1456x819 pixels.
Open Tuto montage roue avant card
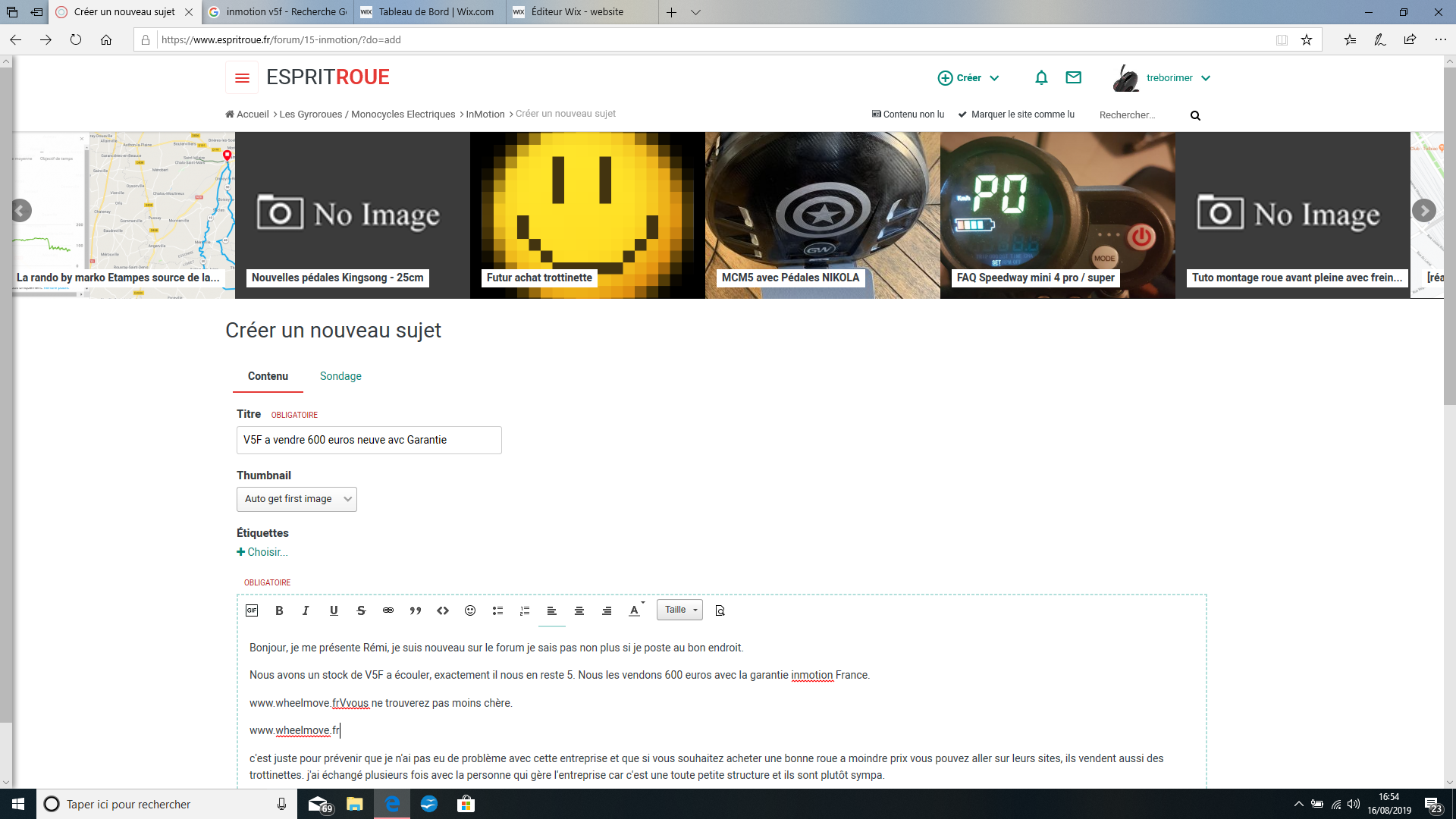tap(1293, 215)
